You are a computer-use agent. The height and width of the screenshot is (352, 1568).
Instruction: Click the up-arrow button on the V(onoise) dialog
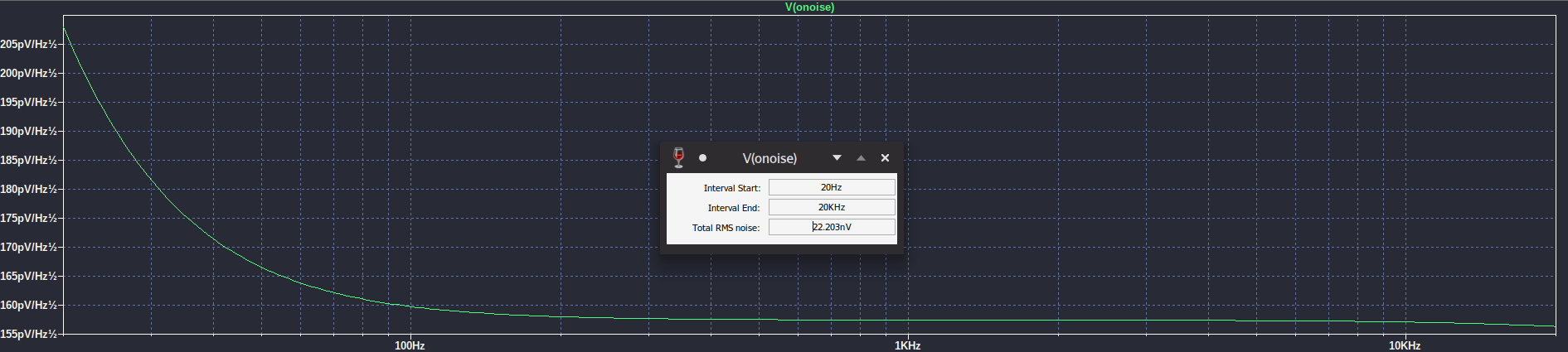click(861, 158)
